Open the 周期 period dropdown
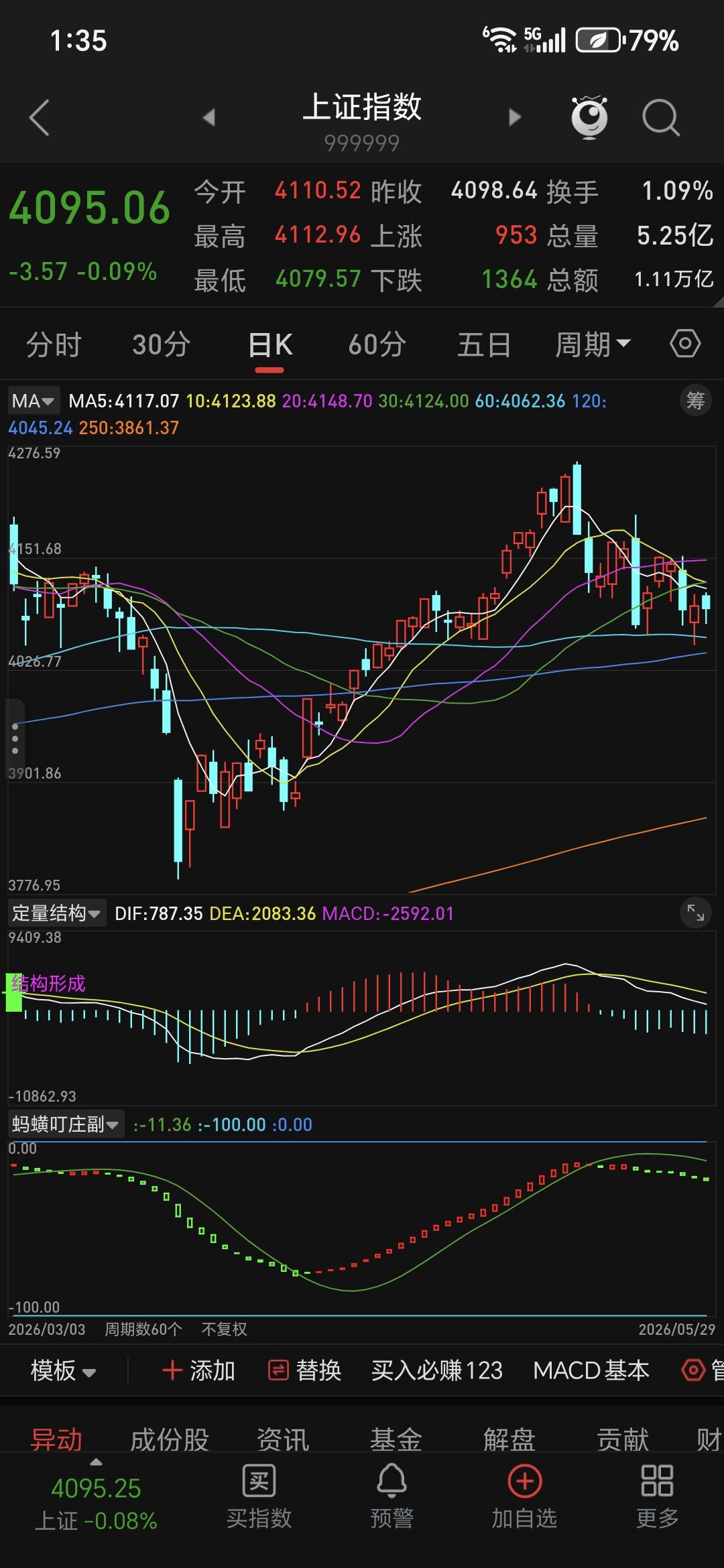The image size is (724, 1568). pyautogui.click(x=593, y=344)
